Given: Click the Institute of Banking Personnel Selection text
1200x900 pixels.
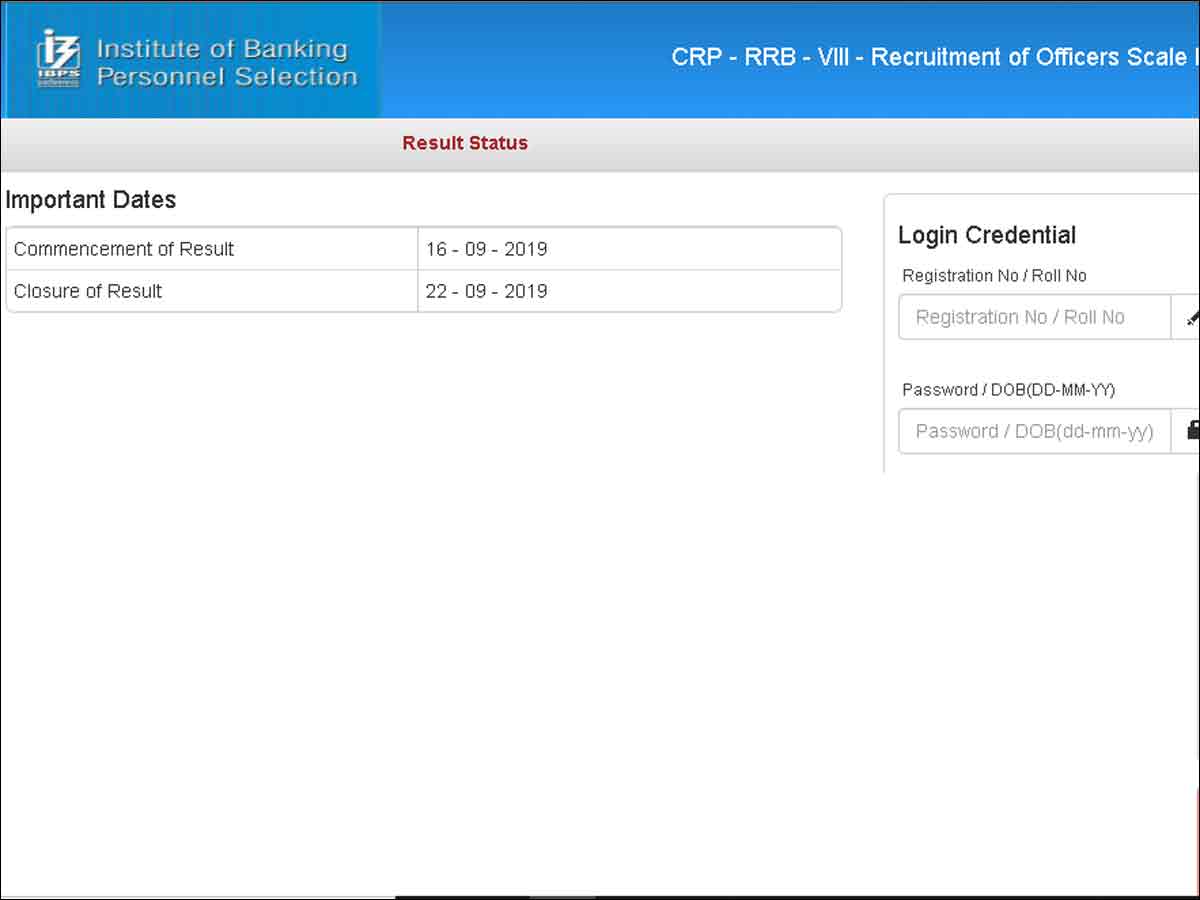Looking at the screenshot, I should click(x=226, y=62).
